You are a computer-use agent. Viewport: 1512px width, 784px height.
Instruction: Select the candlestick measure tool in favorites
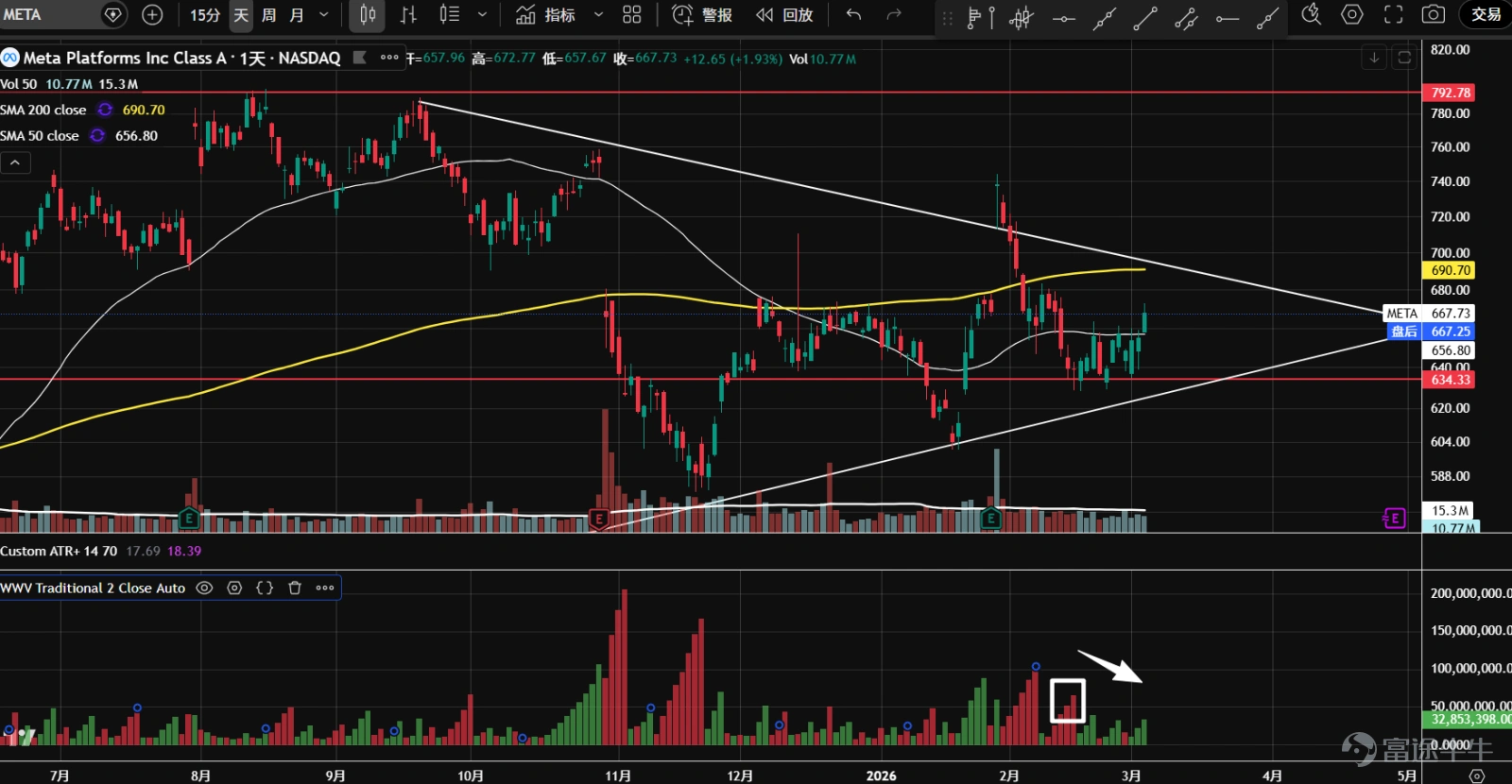[1022, 17]
